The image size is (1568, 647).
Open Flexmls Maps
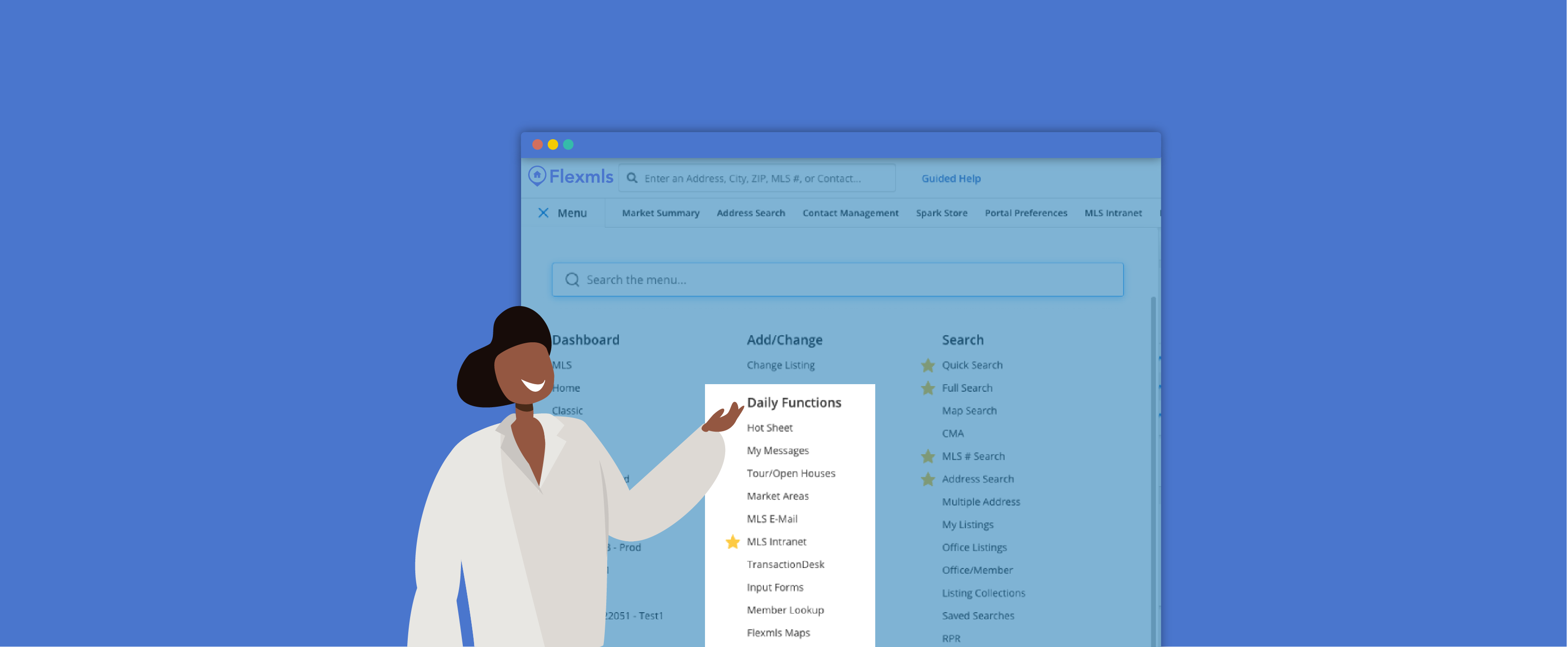click(778, 632)
